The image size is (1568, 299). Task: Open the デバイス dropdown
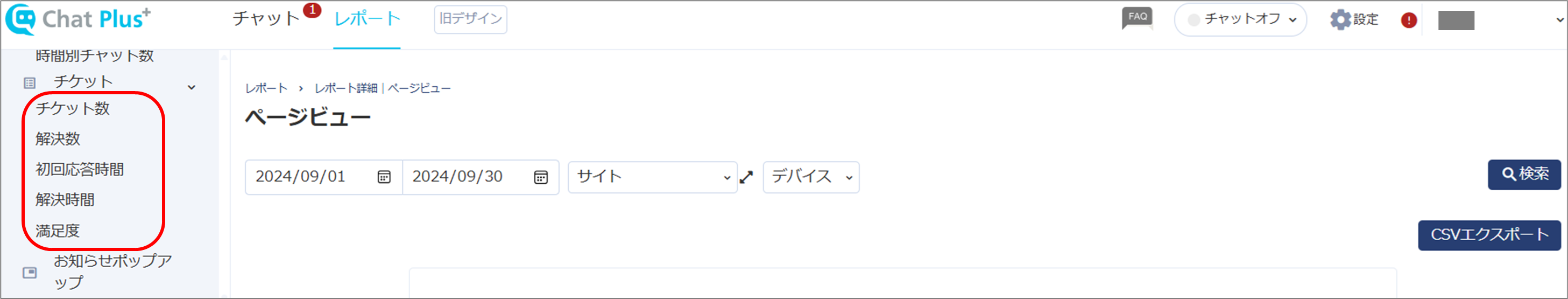tap(811, 177)
